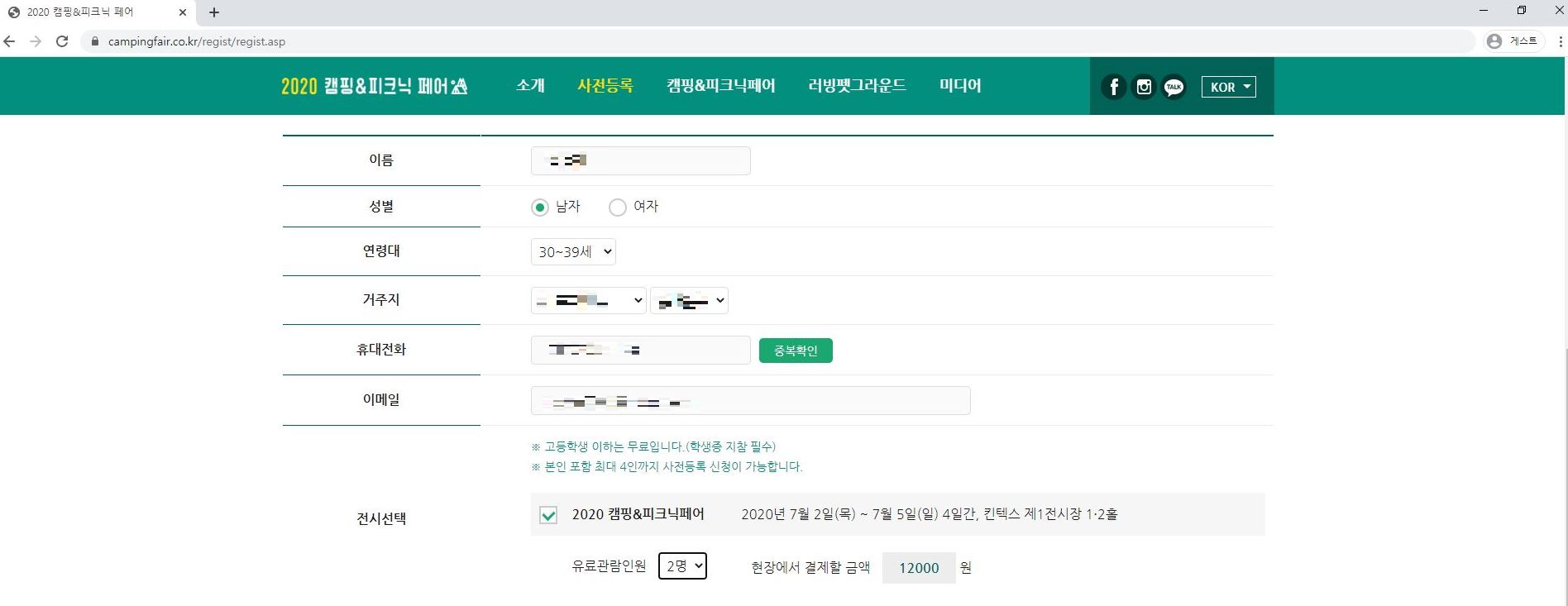The width and height of the screenshot is (1568, 606).
Task: Open the 캠핑&피크닉페어 menu
Action: [x=721, y=85]
